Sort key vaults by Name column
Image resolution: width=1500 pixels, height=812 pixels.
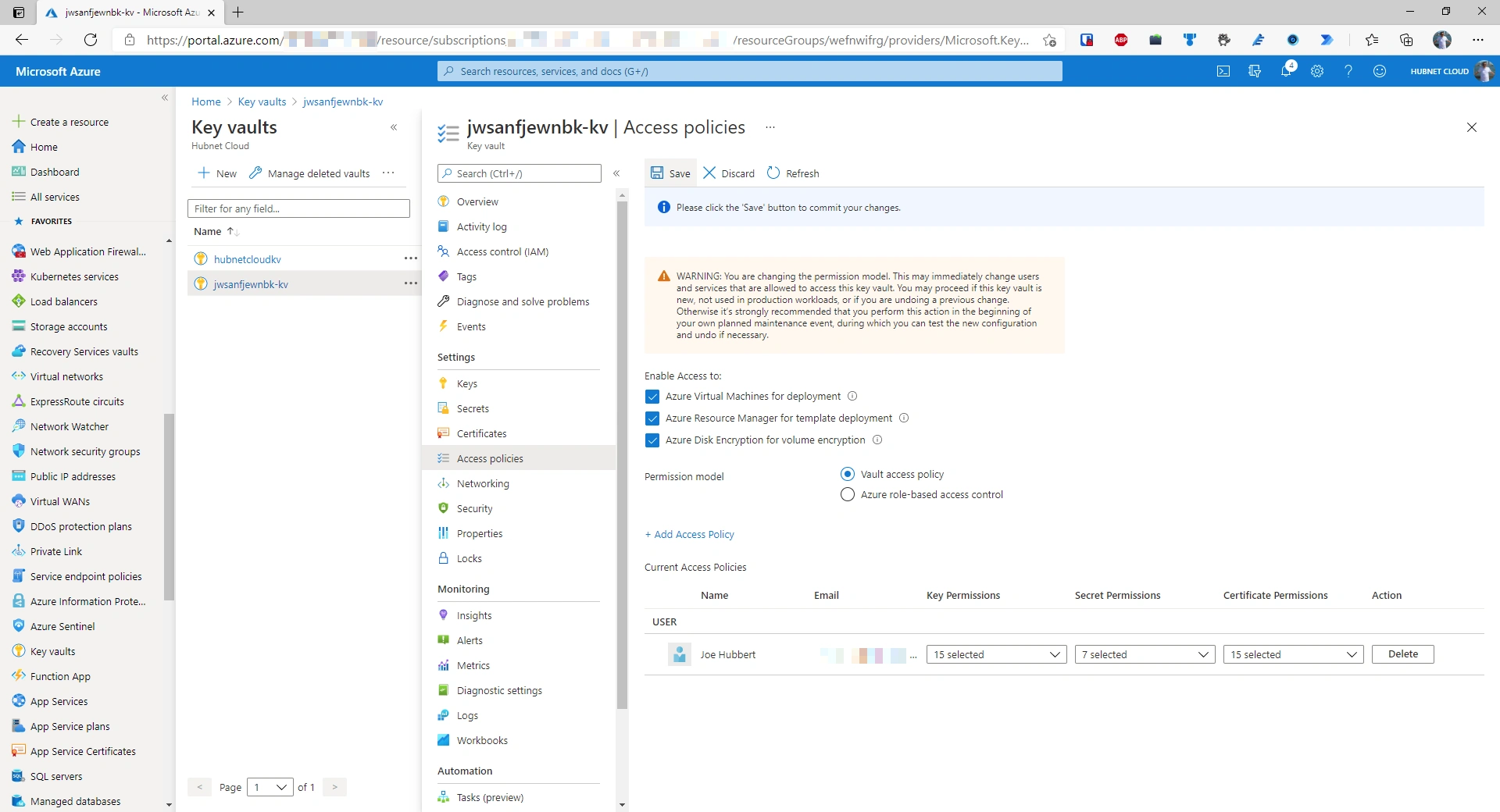216,231
